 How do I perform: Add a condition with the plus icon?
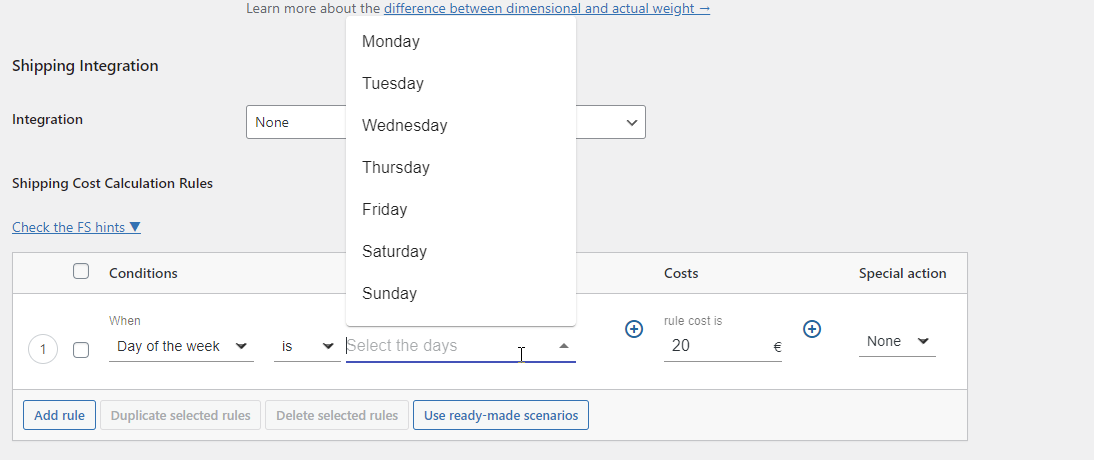634,329
